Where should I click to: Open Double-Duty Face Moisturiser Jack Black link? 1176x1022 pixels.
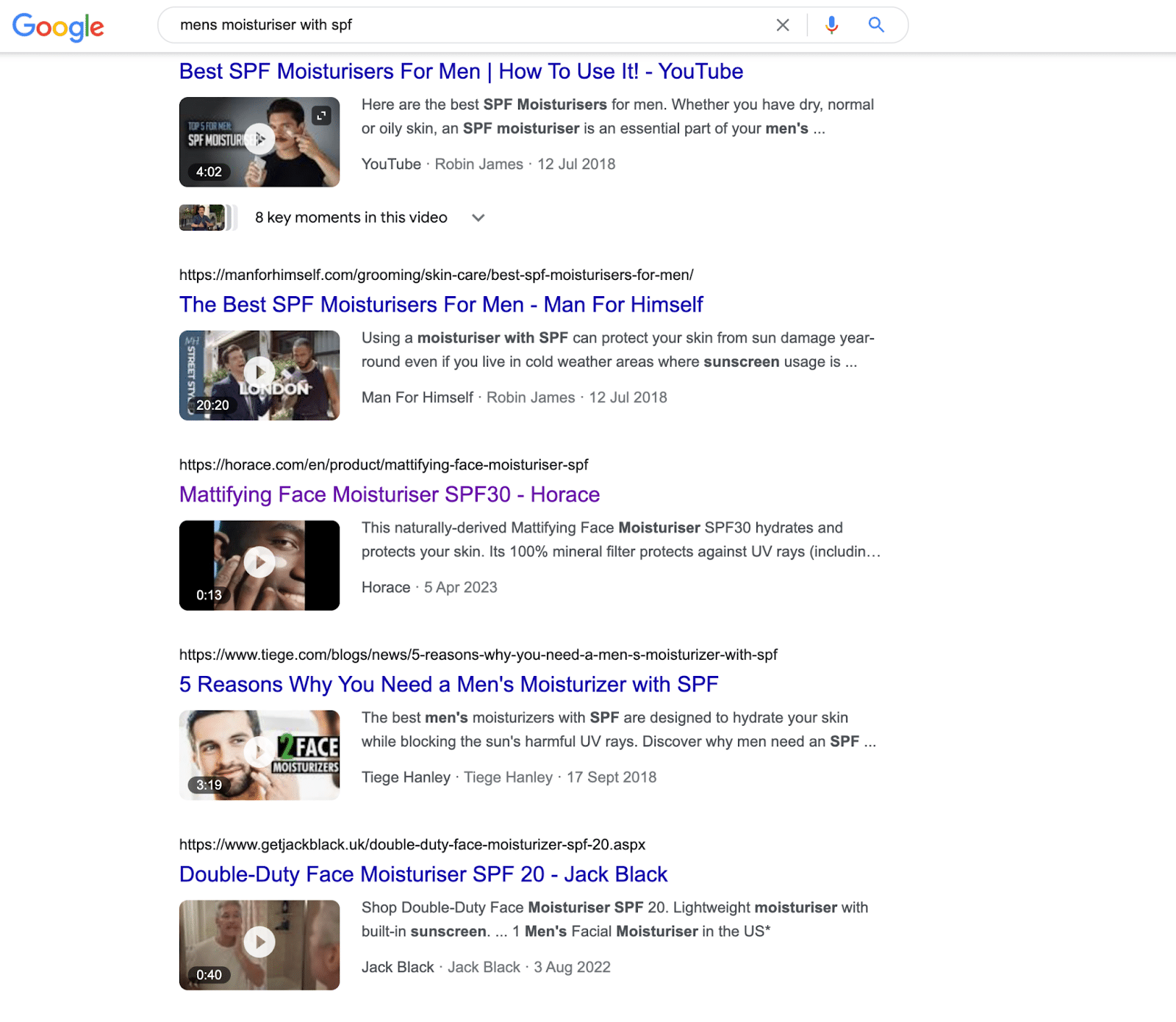423,874
